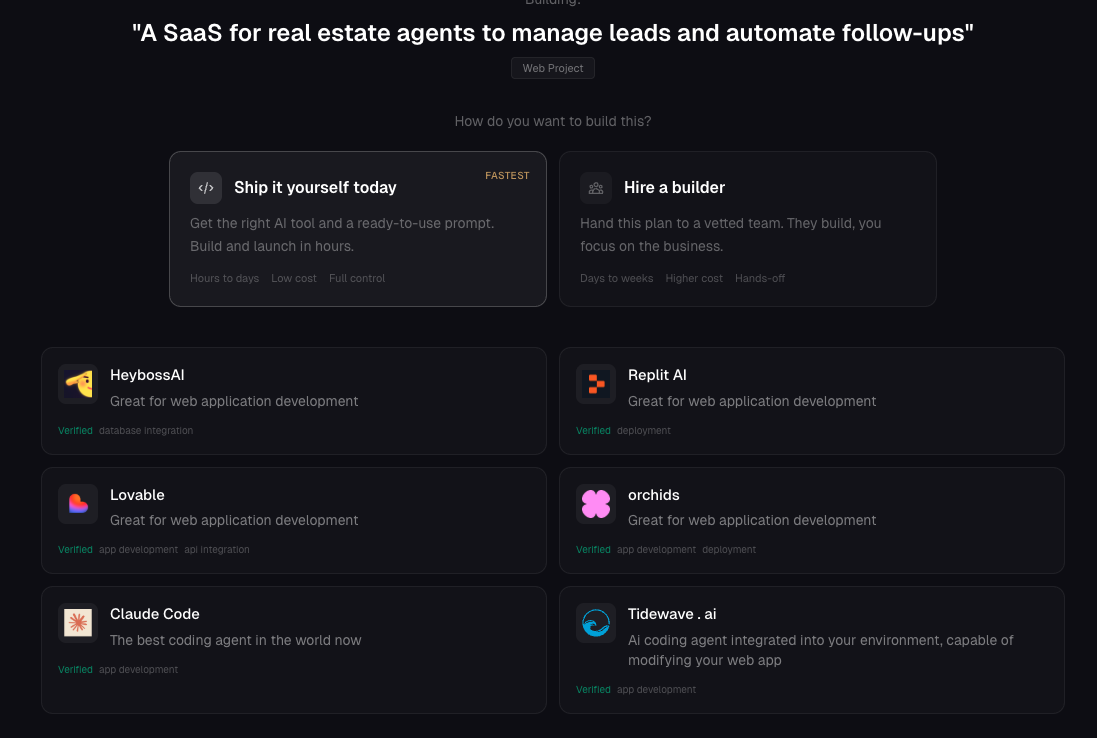
Task: Click the Verified badge on Lovable card
Action: (75, 550)
